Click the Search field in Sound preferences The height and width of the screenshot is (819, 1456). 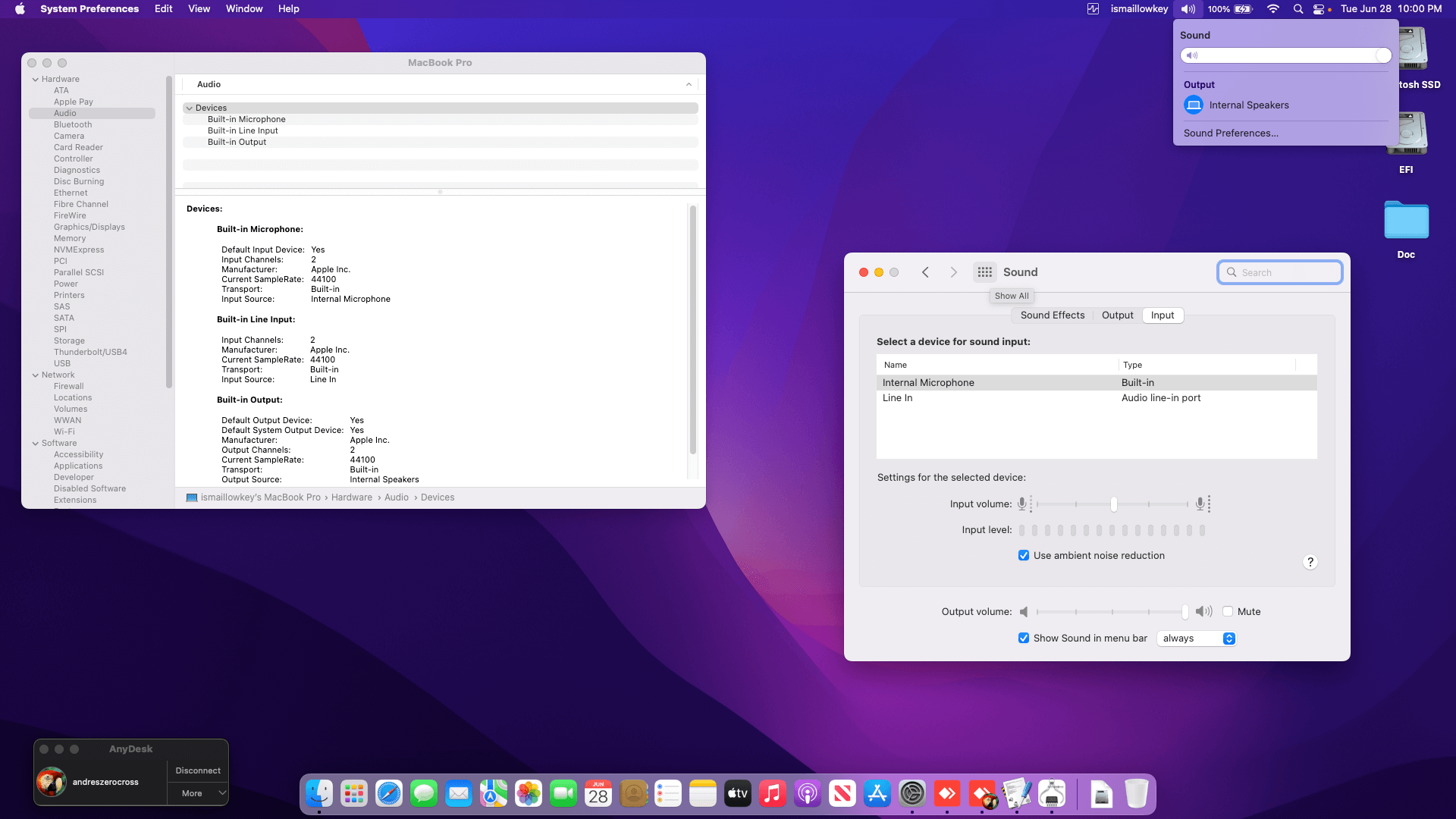tap(1280, 273)
